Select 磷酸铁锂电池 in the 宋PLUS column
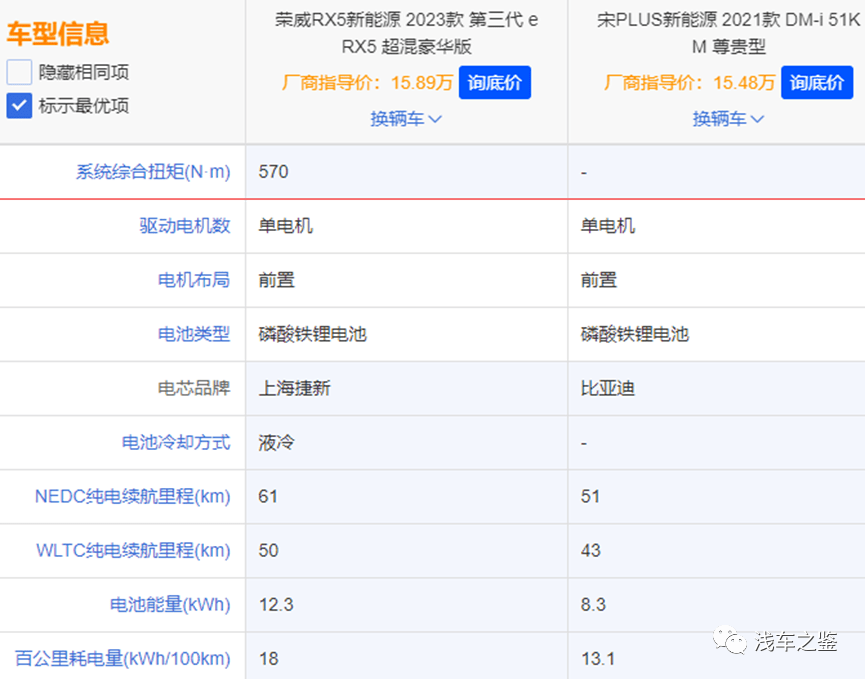This screenshot has width=865, height=679. (x=634, y=334)
